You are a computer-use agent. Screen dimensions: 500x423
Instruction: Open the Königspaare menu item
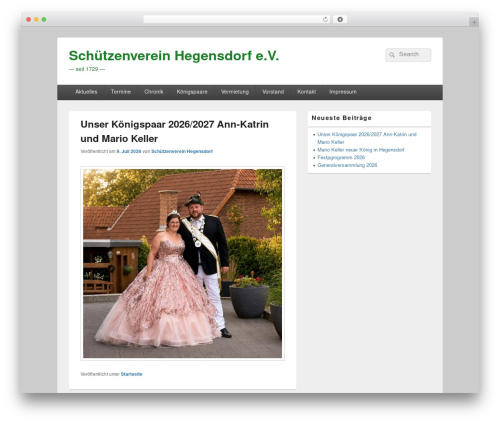click(x=192, y=92)
